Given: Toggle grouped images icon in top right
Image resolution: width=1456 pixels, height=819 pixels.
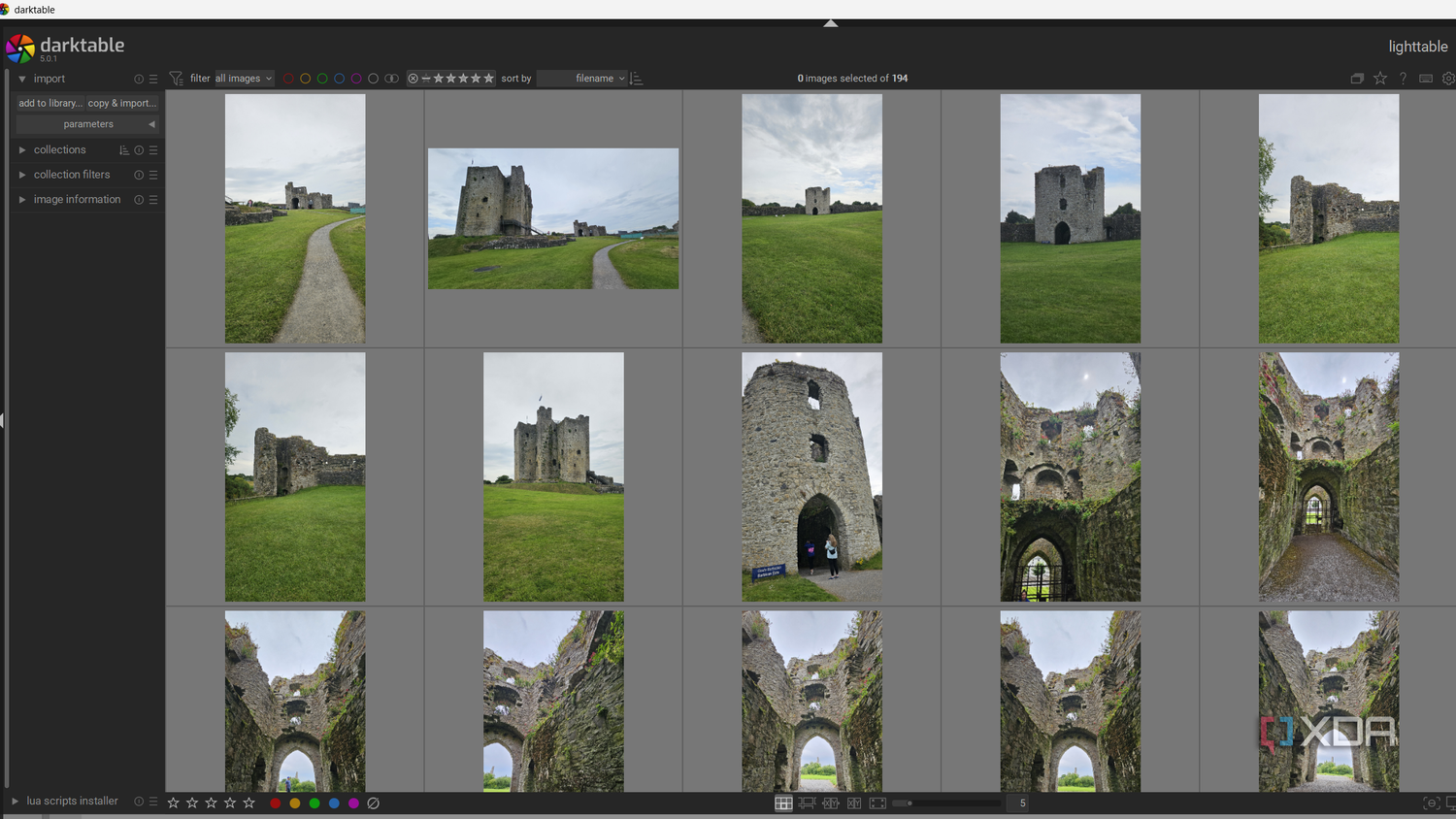Looking at the screenshot, I should (1357, 79).
